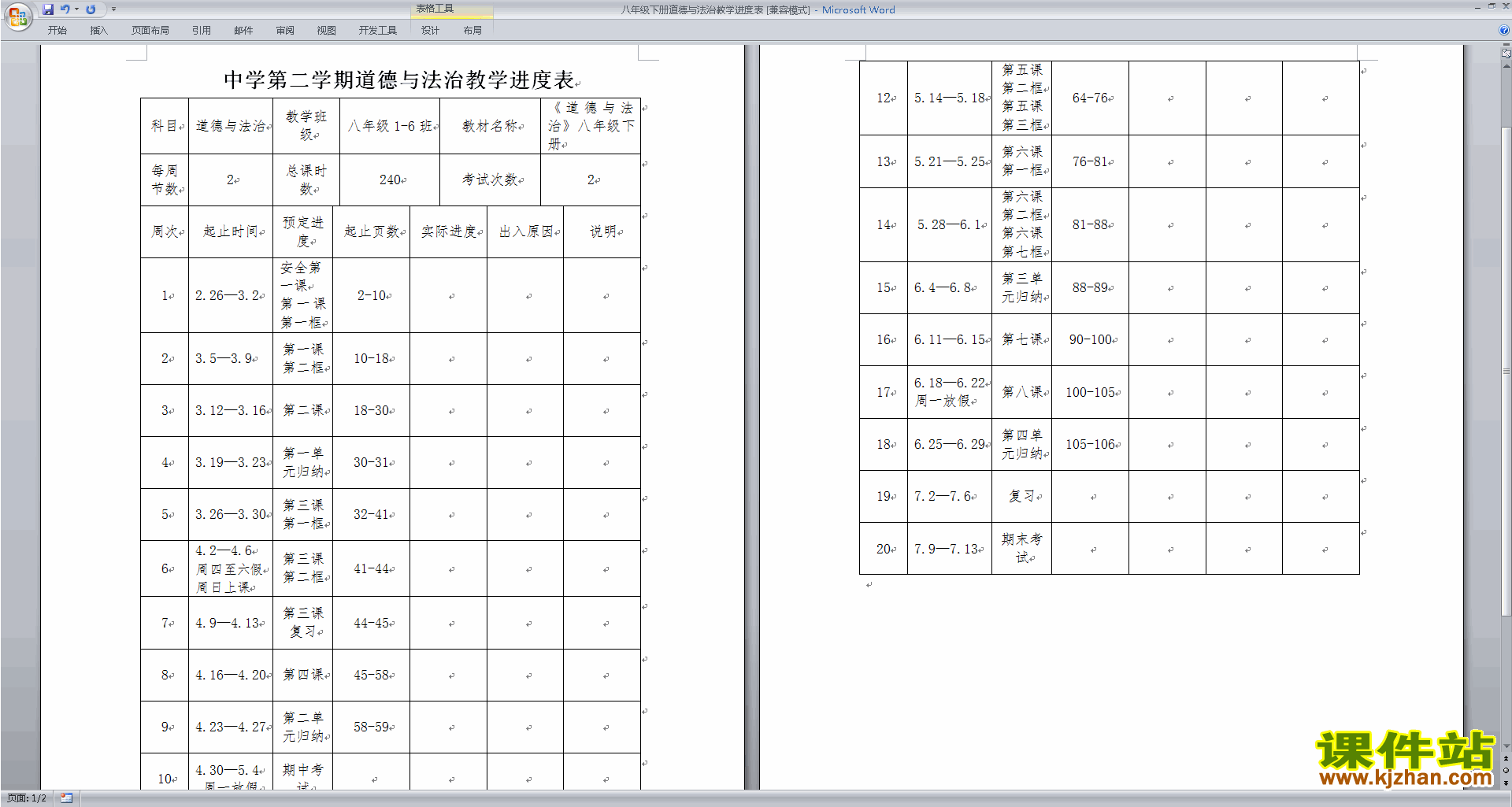
Task: Open Word Help question mark icon
Action: (1504, 30)
